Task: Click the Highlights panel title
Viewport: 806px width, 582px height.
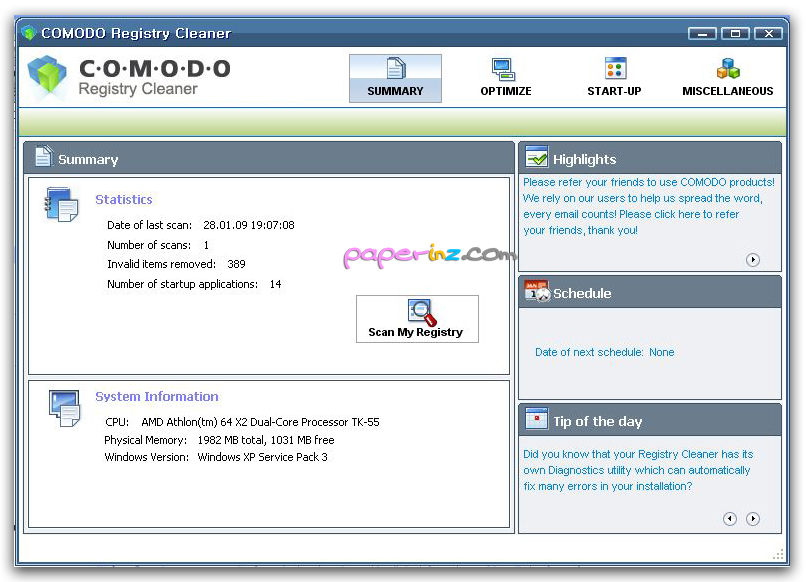Action: (584, 159)
